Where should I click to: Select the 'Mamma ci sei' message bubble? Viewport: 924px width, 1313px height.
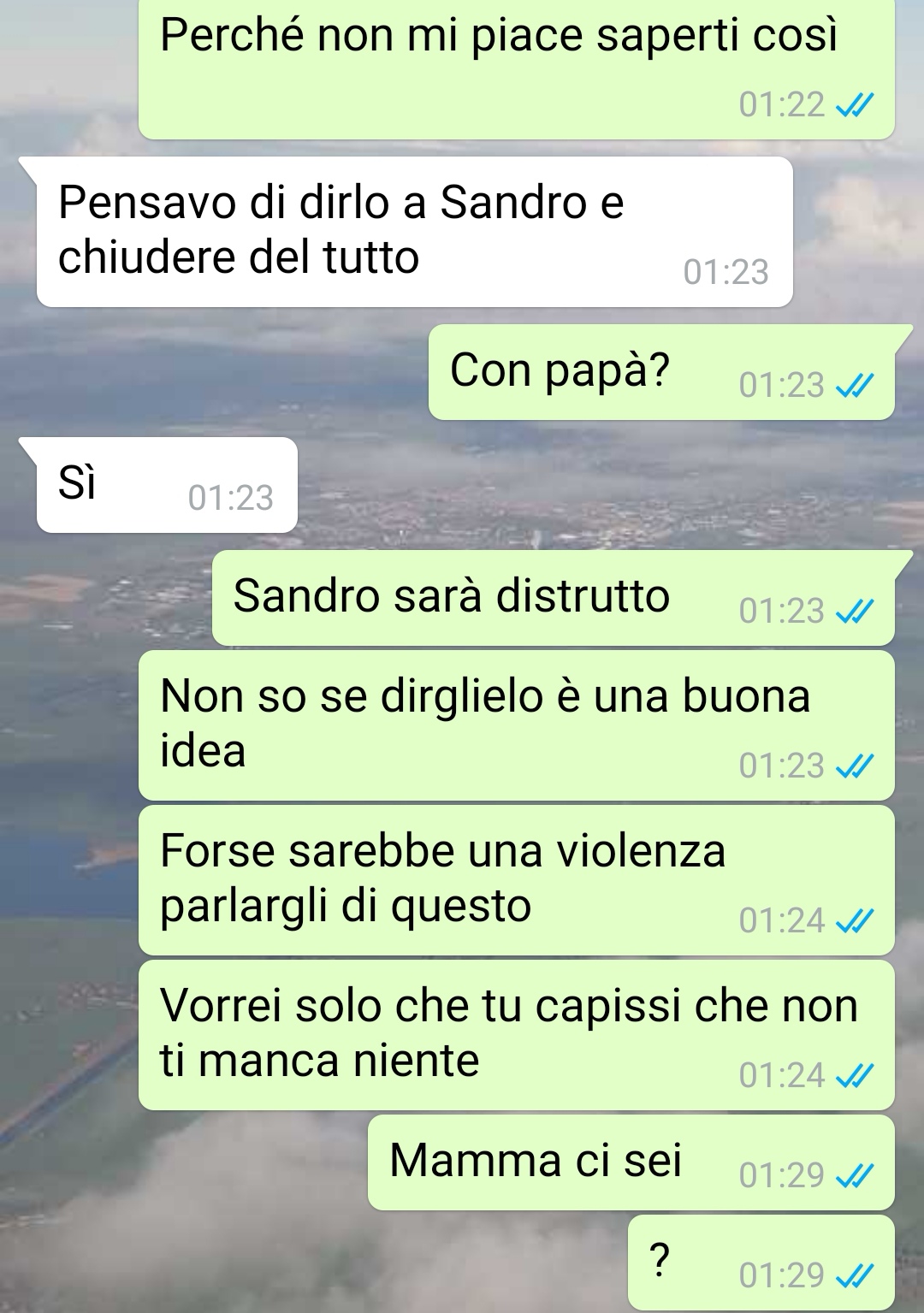tap(631, 1162)
